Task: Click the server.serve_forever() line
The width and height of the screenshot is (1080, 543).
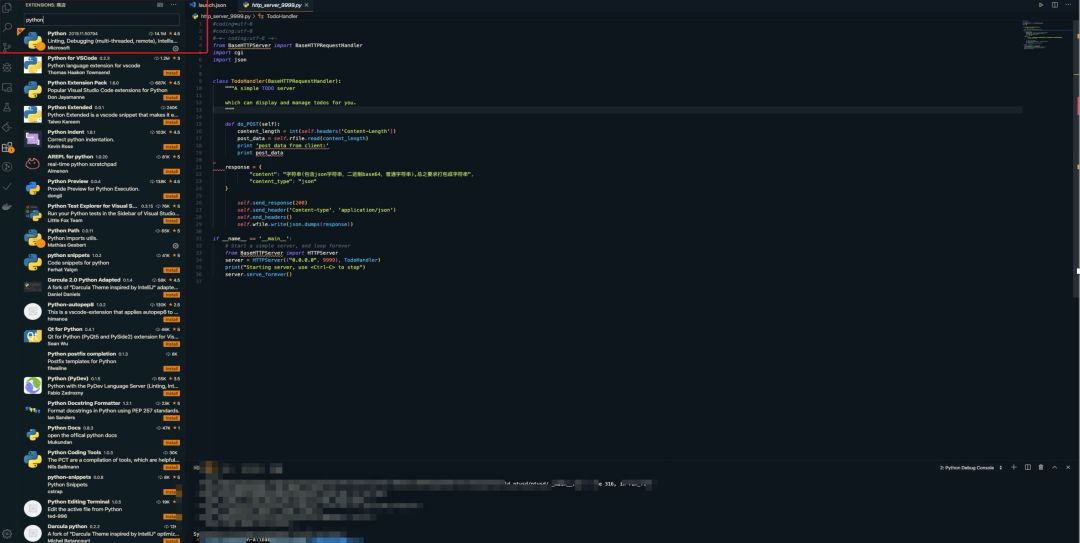Action: [x=258, y=274]
